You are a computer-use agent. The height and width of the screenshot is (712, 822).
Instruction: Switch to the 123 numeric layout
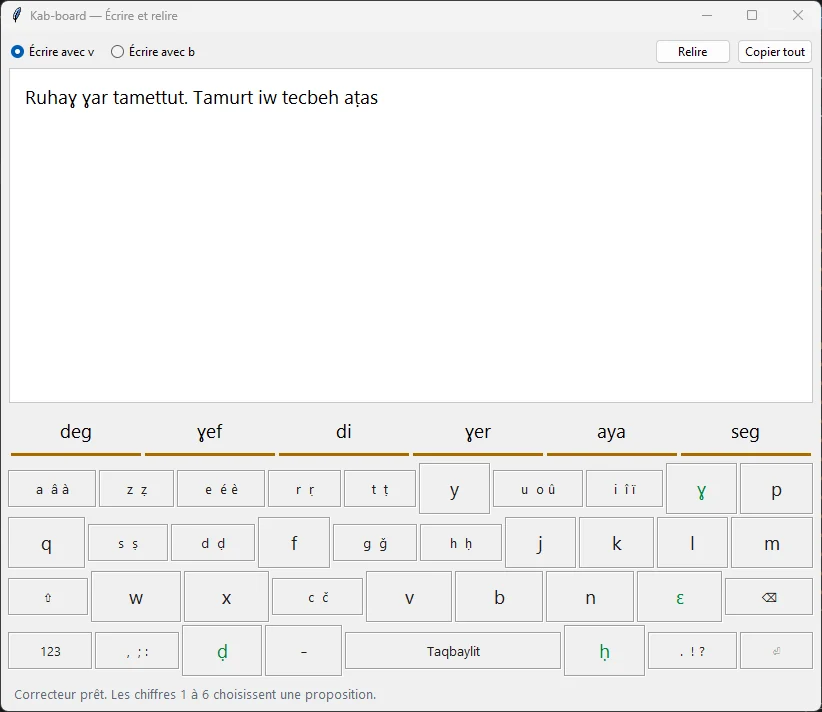(50, 651)
